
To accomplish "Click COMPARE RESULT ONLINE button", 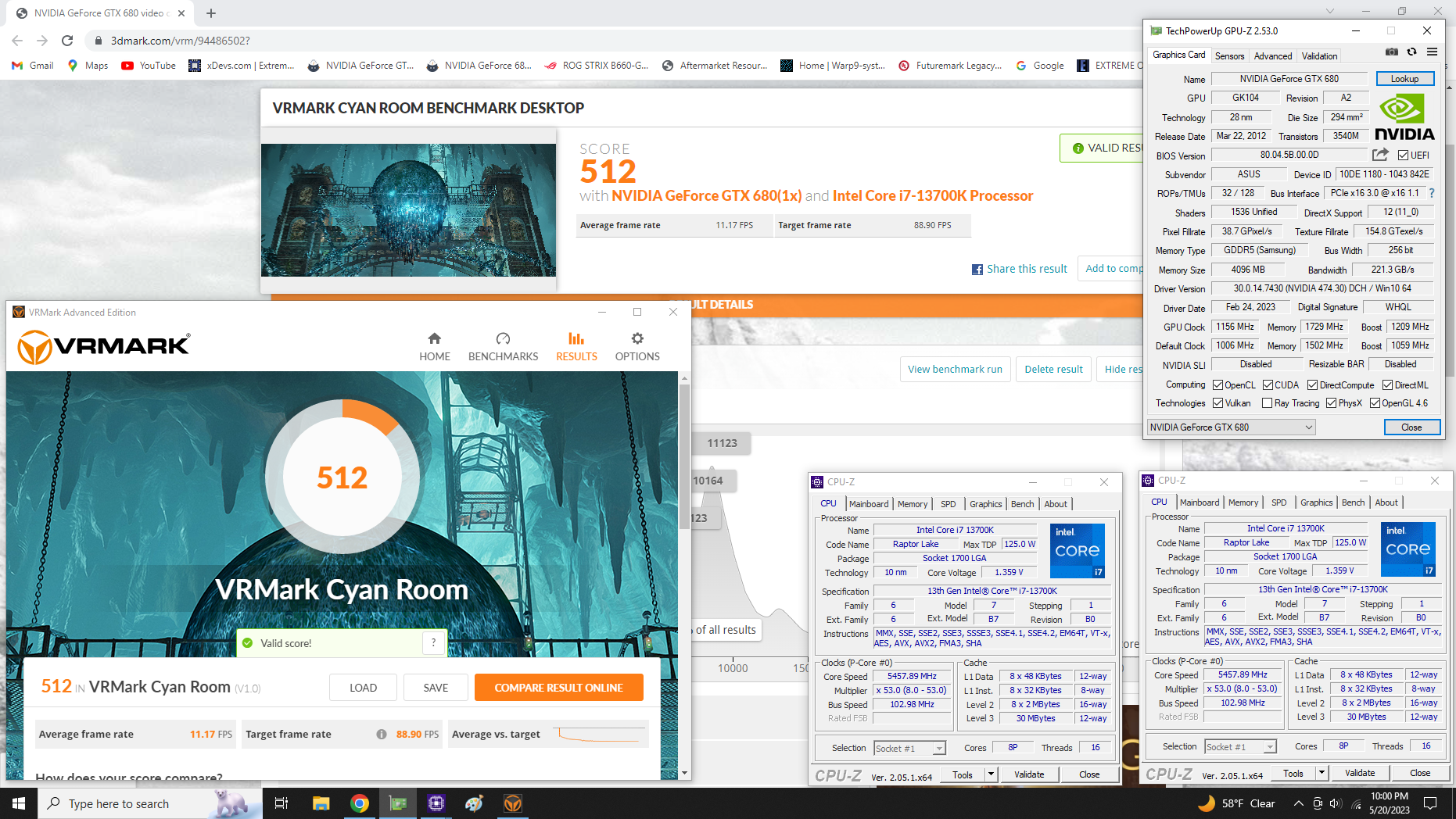I will click(558, 688).
